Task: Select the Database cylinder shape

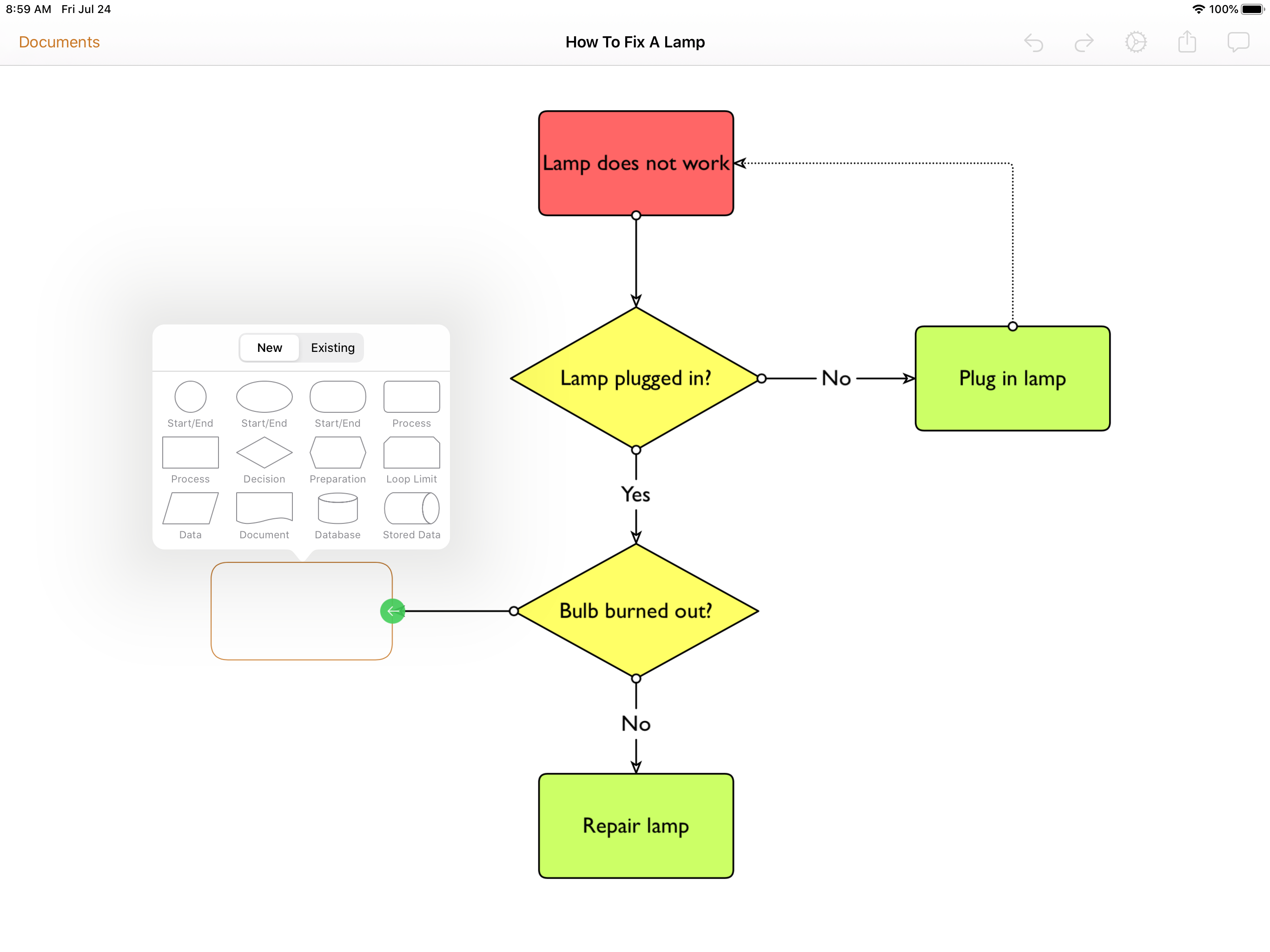Action: pyautogui.click(x=337, y=508)
